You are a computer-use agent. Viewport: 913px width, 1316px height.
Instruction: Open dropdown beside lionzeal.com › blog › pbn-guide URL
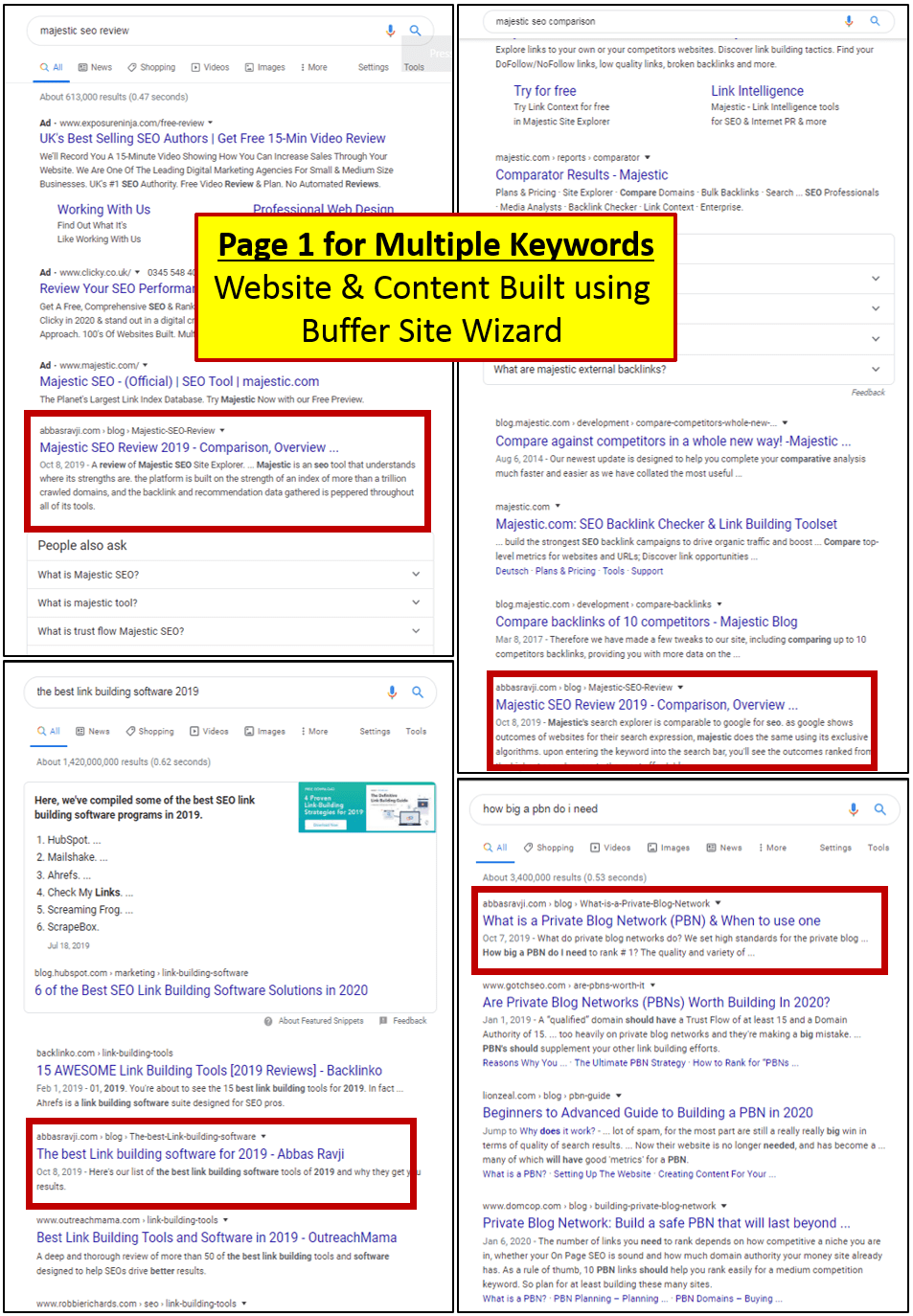pos(618,1095)
